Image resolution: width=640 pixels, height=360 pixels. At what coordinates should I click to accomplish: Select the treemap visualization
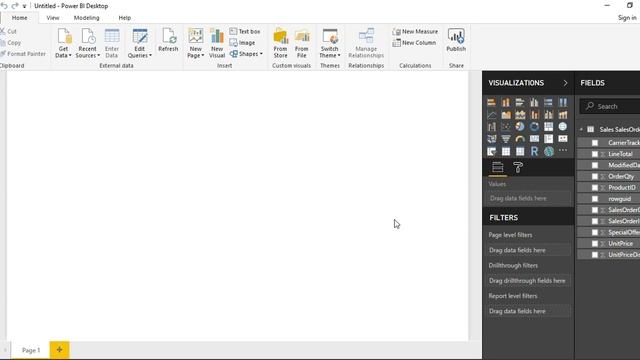549,127
